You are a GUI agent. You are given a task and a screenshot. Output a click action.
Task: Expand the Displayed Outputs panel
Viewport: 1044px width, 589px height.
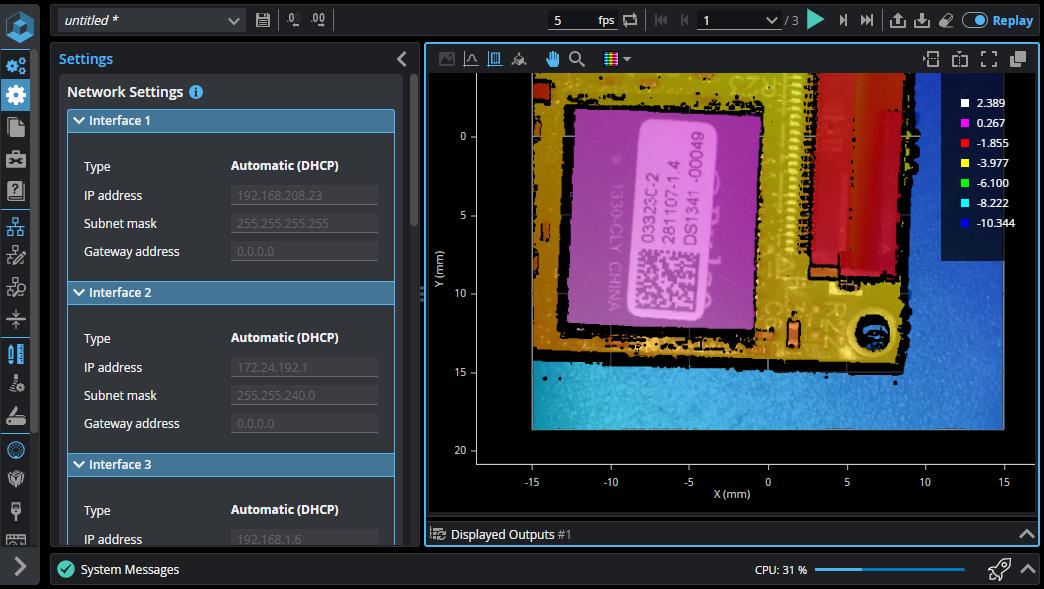[x=1026, y=534]
